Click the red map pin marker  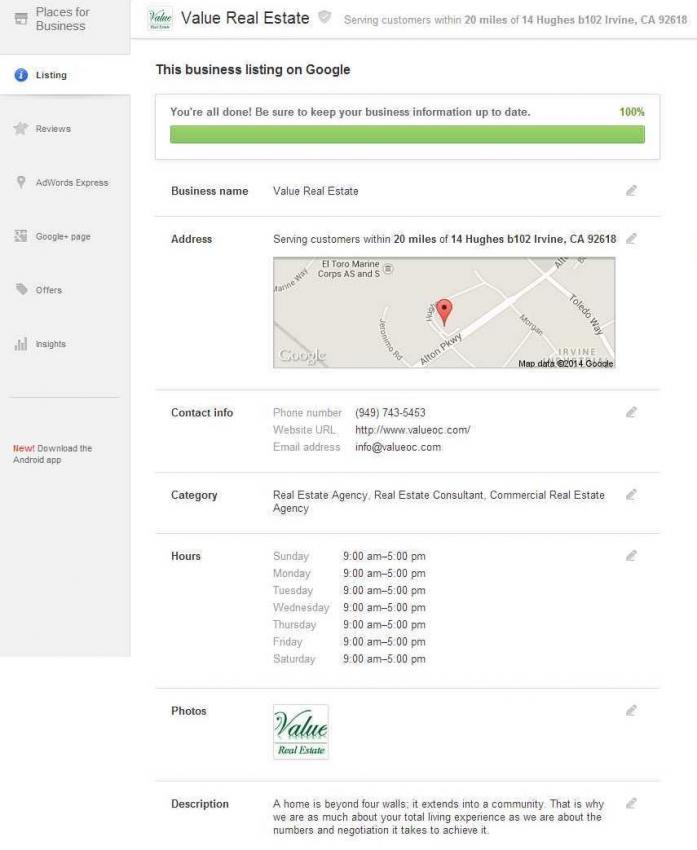point(444,312)
